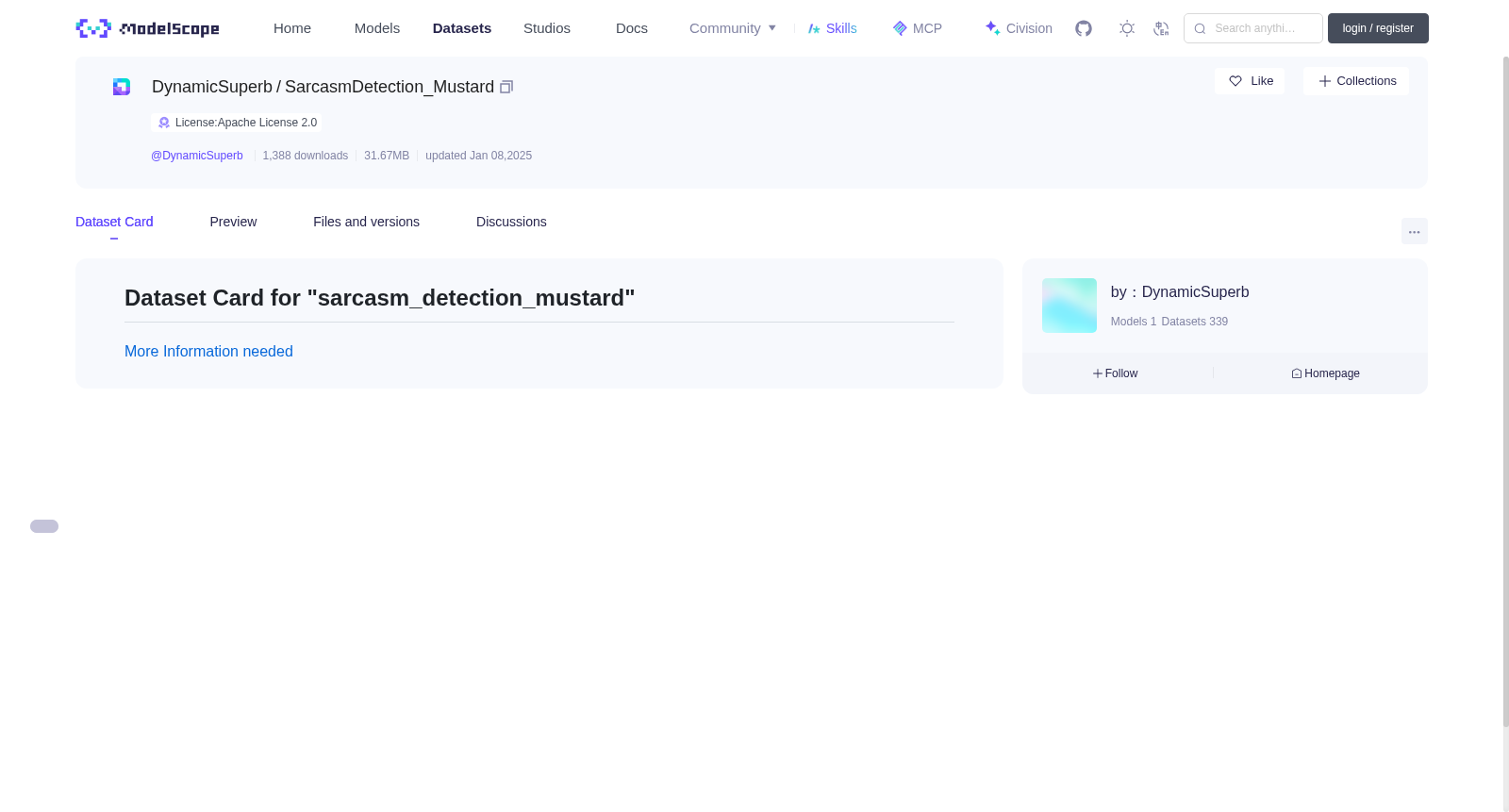Open the GitHub repository icon
The width and height of the screenshot is (1509, 812).
(1084, 28)
